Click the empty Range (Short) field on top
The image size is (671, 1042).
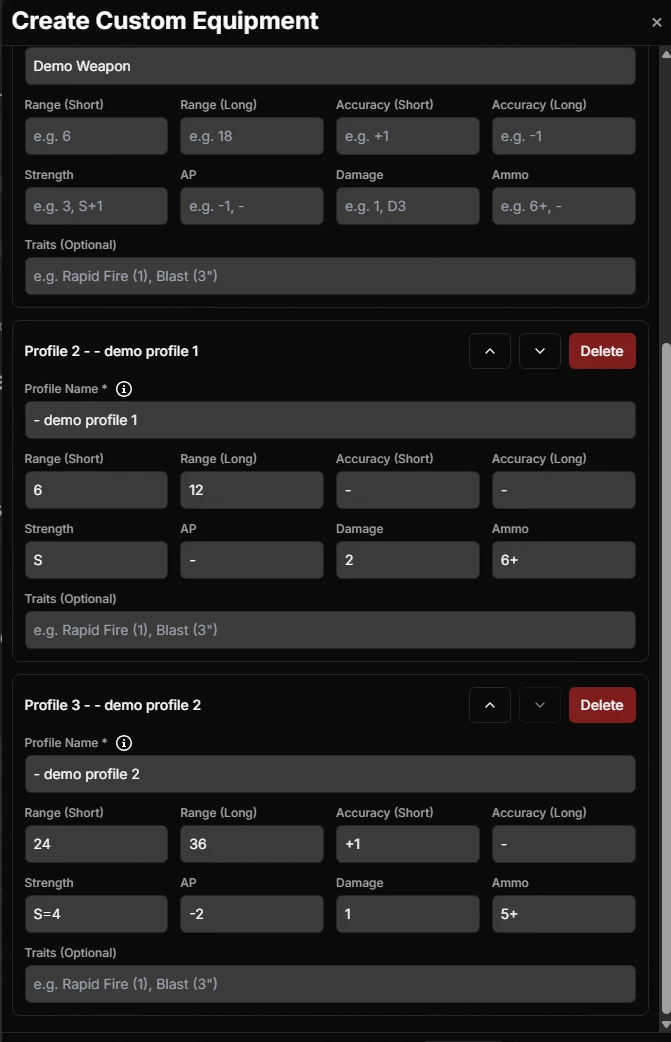(96, 135)
